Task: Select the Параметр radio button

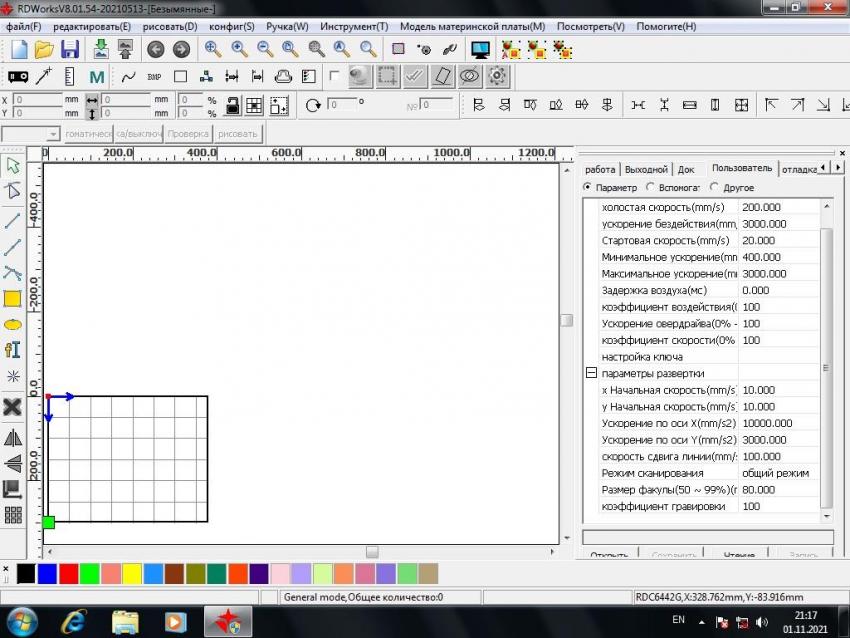Action: [x=588, y=187]
